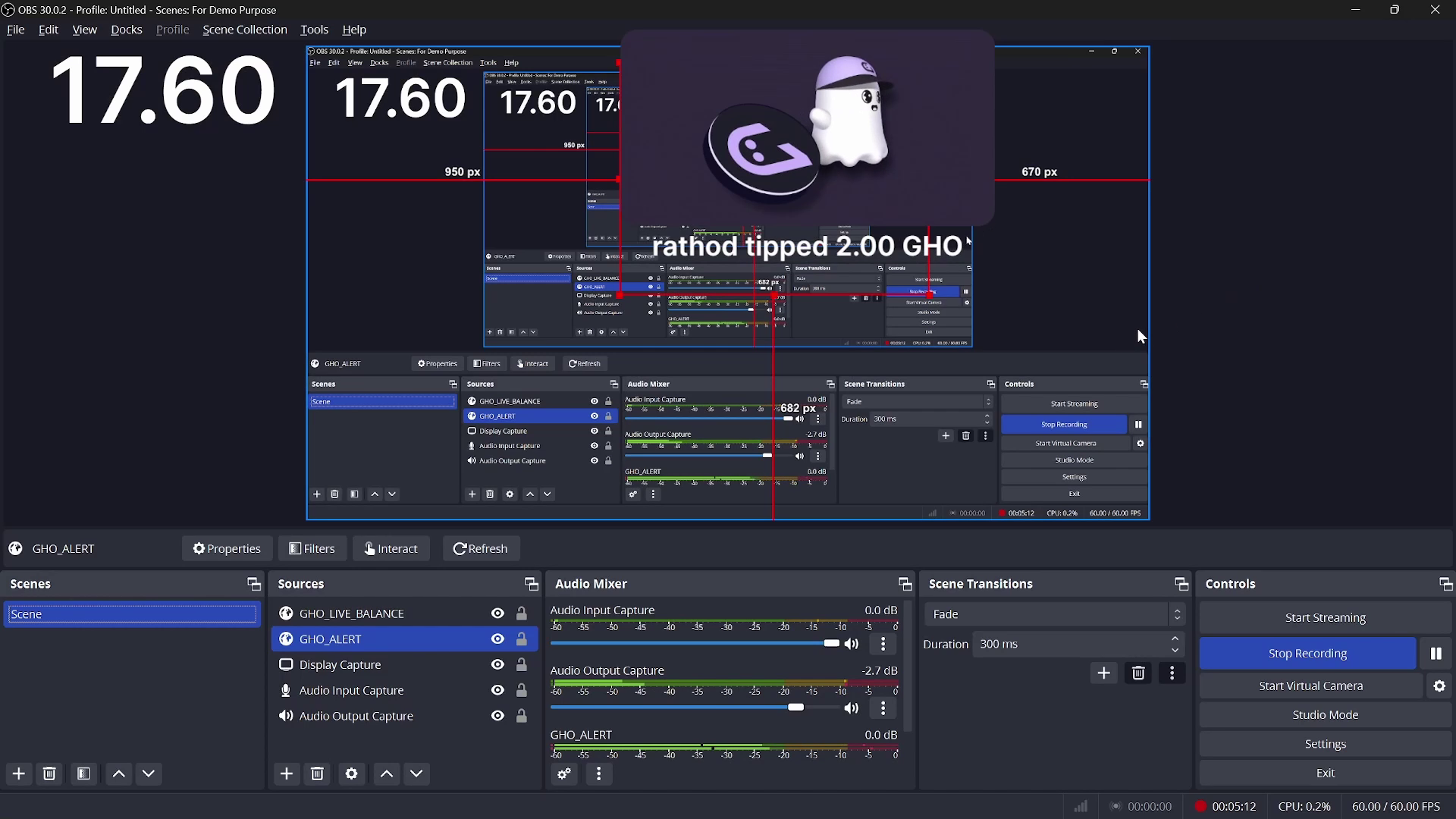Mute Audio Output Capture speaker icon

852,708
